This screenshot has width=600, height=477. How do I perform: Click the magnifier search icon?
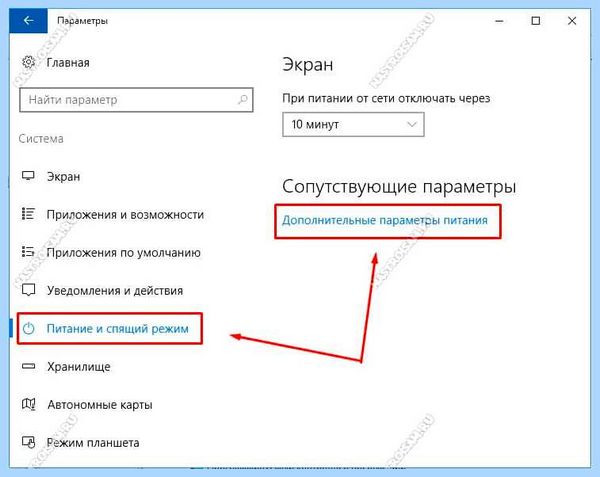[x=242, y=100]
